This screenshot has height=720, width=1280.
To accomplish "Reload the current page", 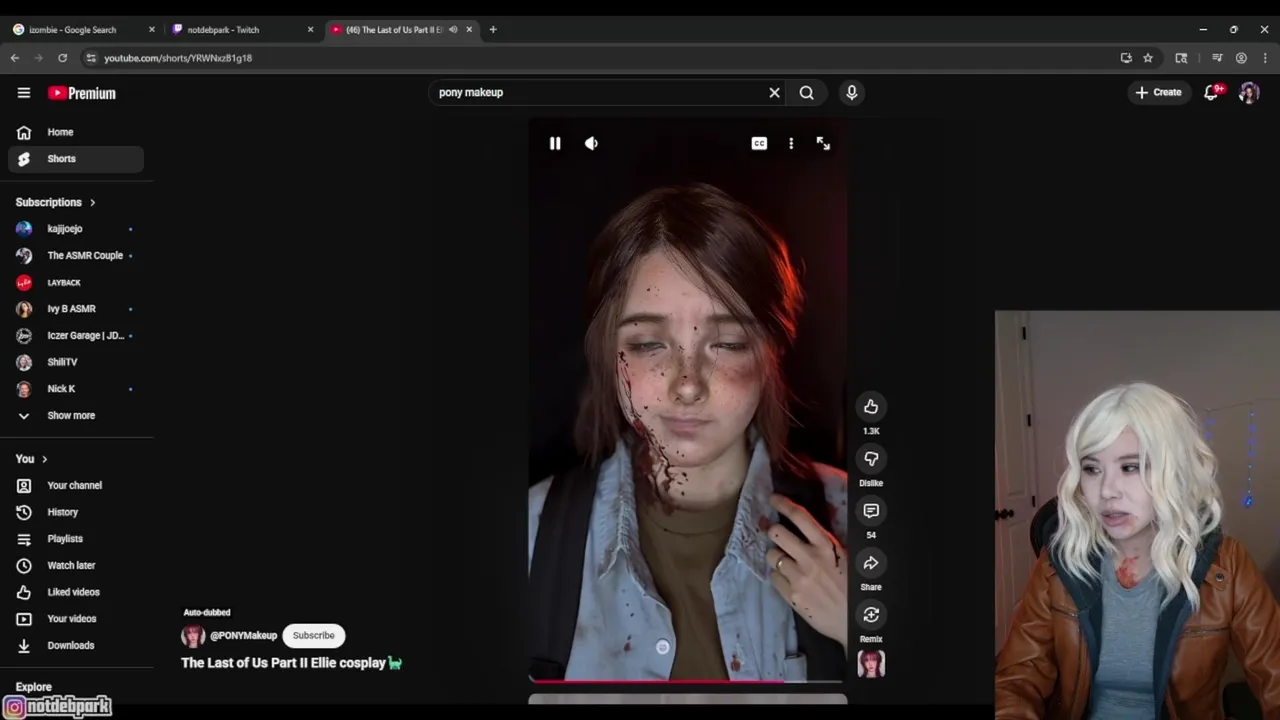I will coord(63,58).
